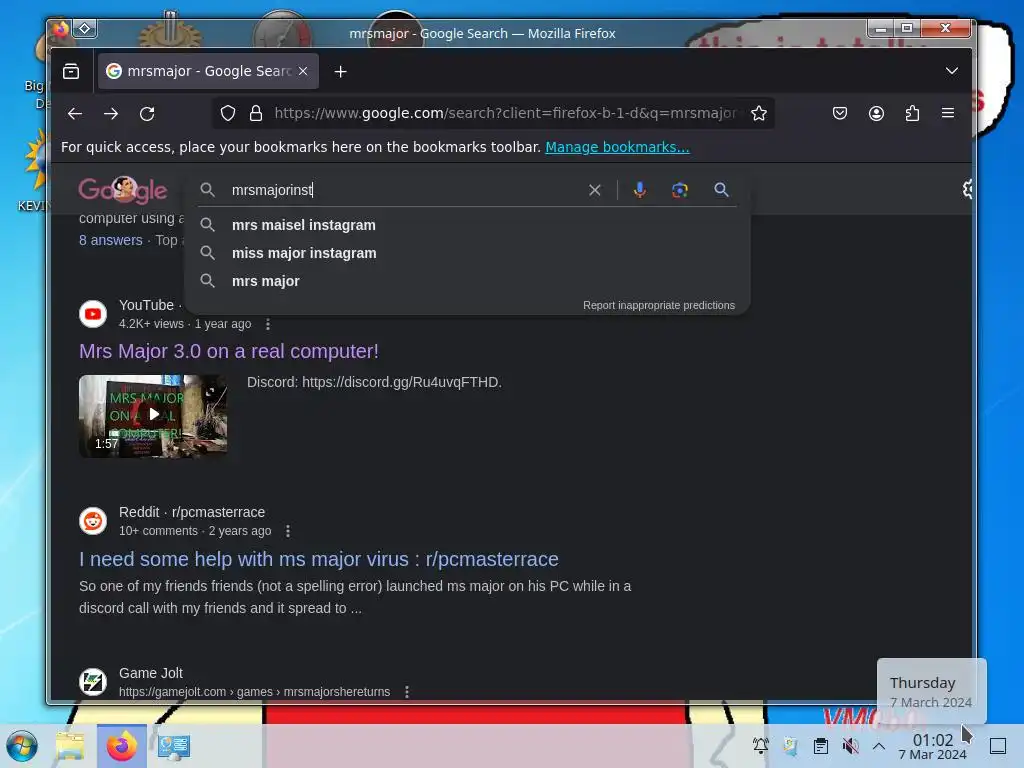Click the Firefox back arrow
Viewport: 1024px width, 768px height.
tap(75, 114)
